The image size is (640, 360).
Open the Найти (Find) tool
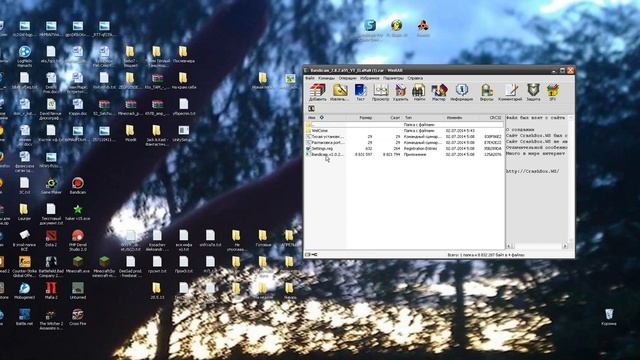click(419, 92)
